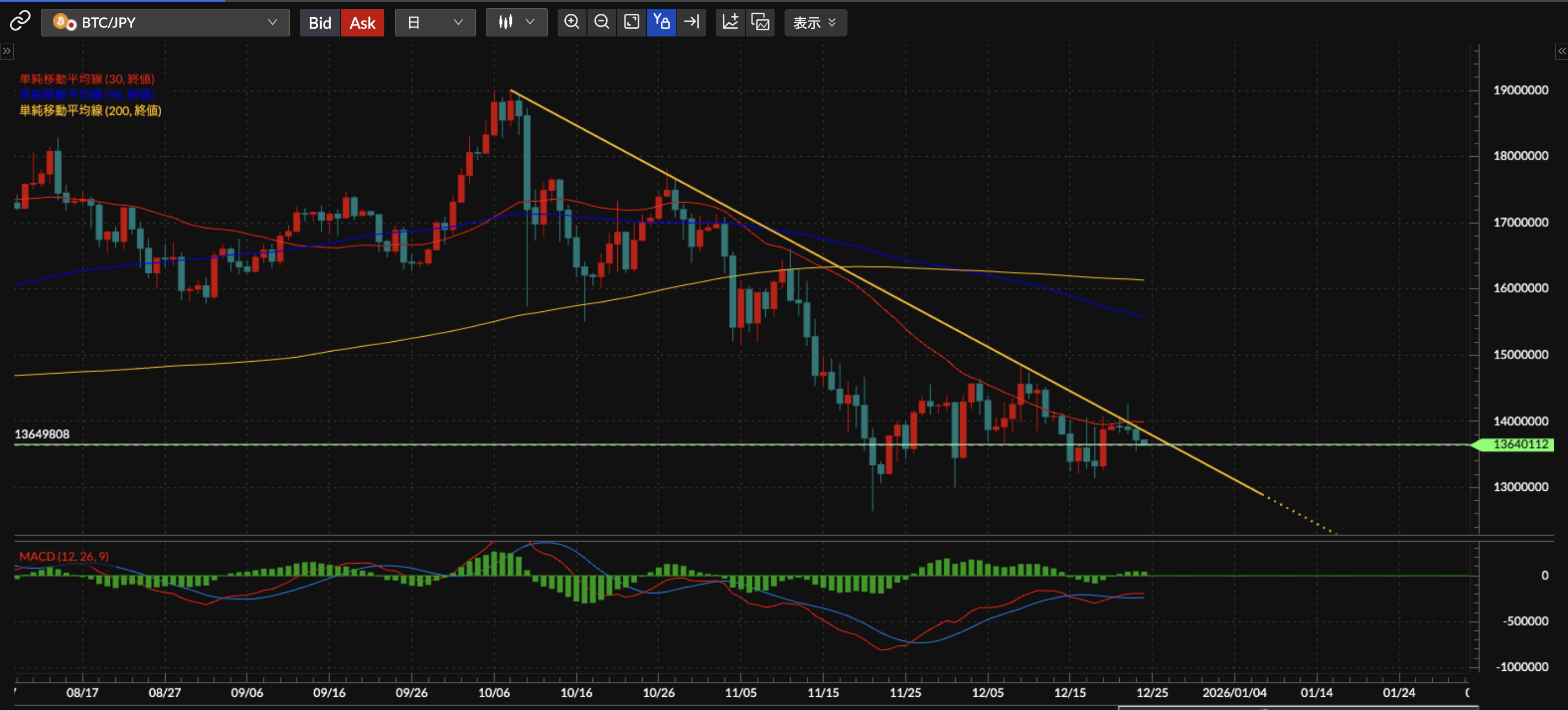Click the chart image snapshot icon

tap(760, 22)
